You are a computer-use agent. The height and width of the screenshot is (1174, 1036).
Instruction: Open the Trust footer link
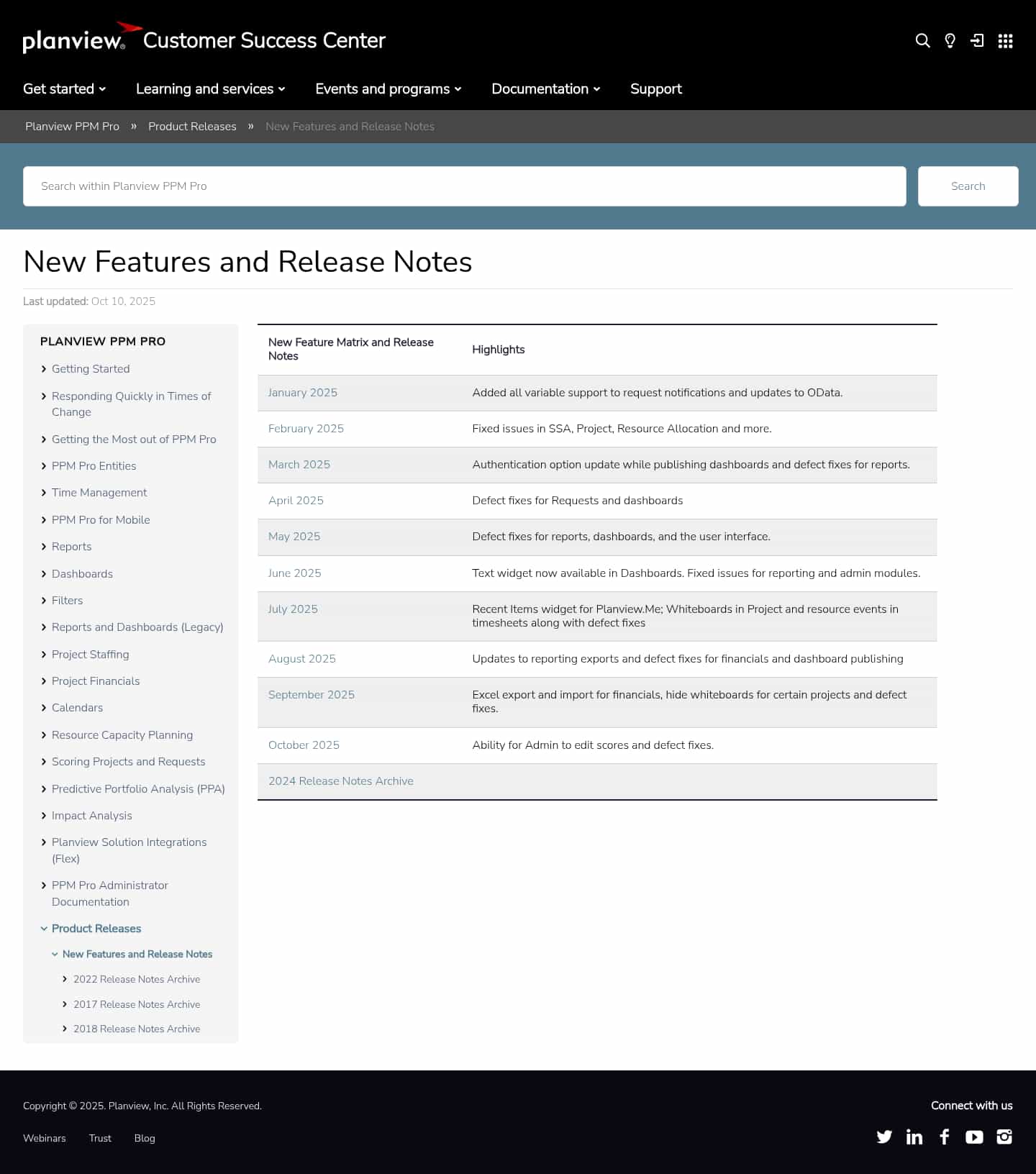100,1138
